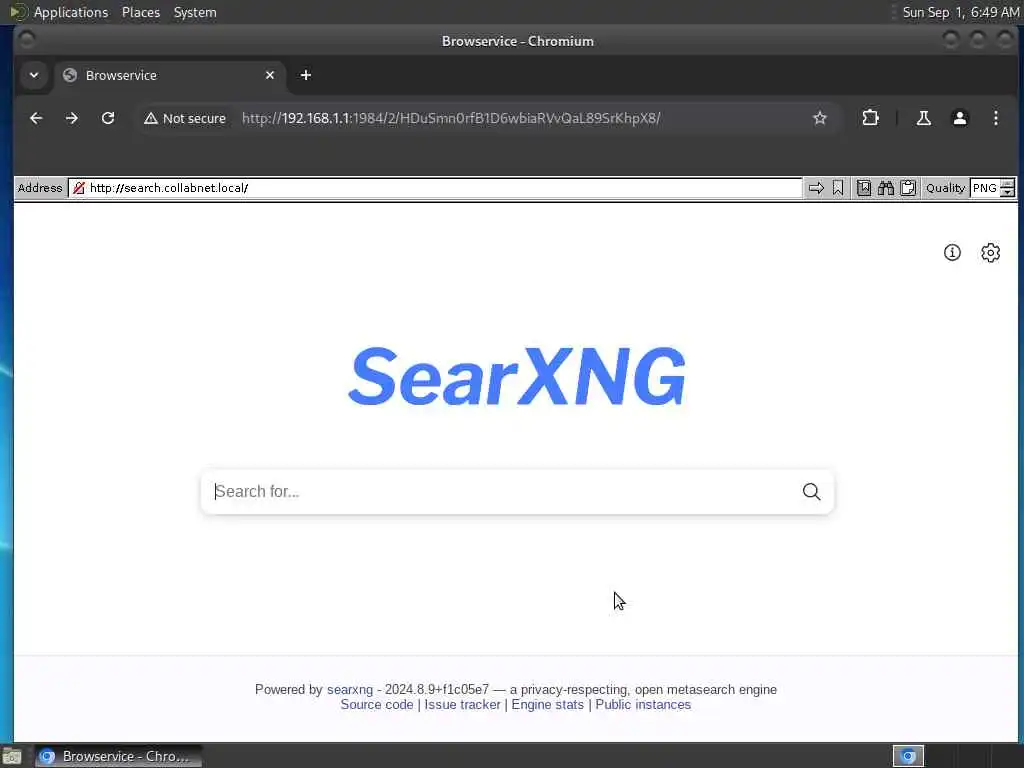Screen dimensions: 1024x768
Task: Click the magnifier search submit icon
Action: click(x=811, y=491)
